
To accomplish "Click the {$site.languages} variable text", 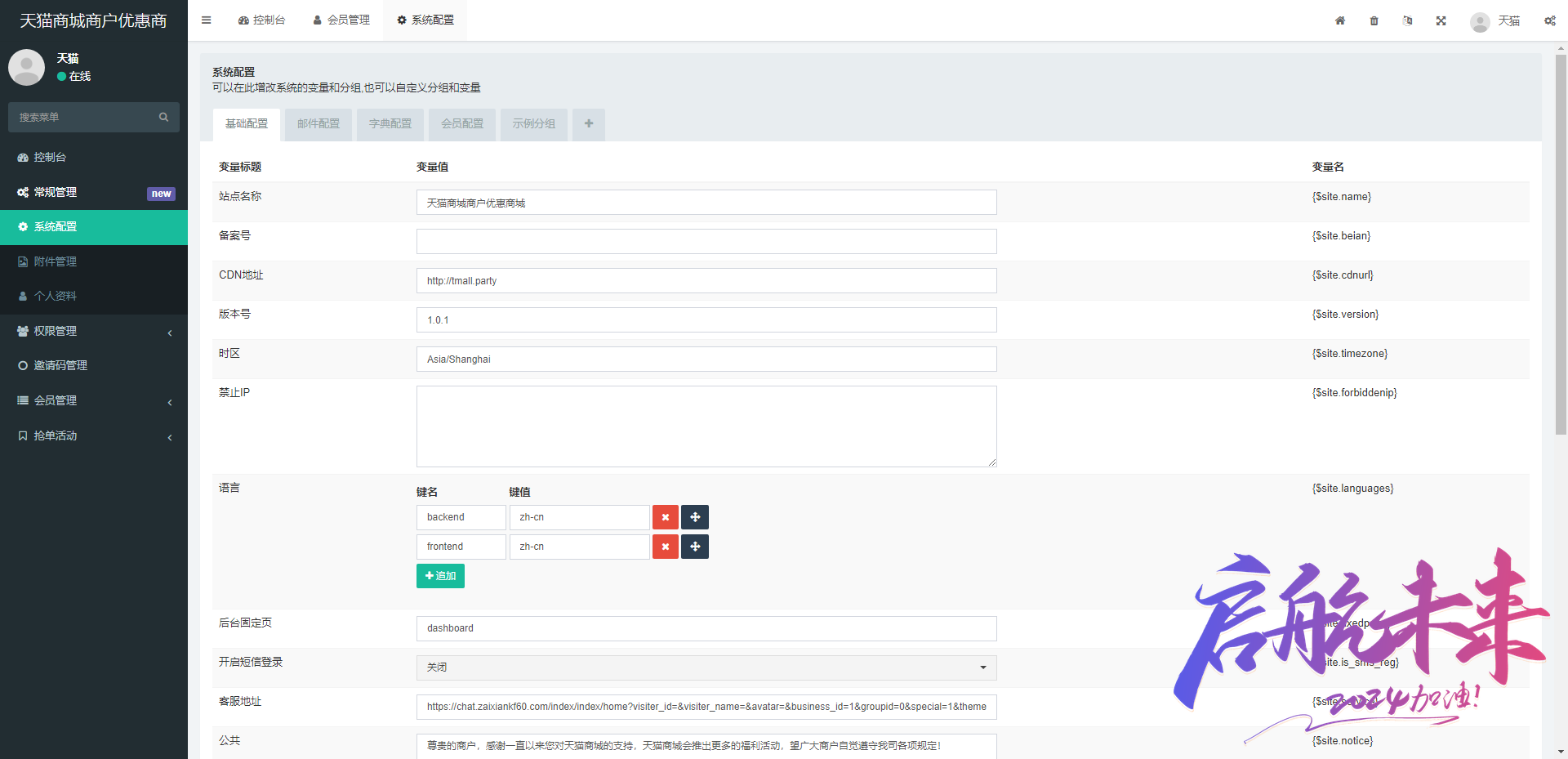I will (x=1353, y=489).
